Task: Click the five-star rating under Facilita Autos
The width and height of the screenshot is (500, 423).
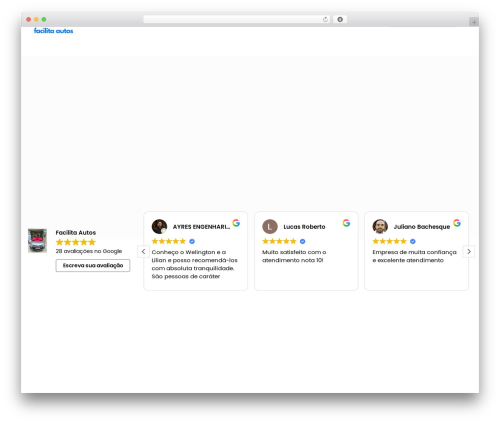Action: coord(76,242)
